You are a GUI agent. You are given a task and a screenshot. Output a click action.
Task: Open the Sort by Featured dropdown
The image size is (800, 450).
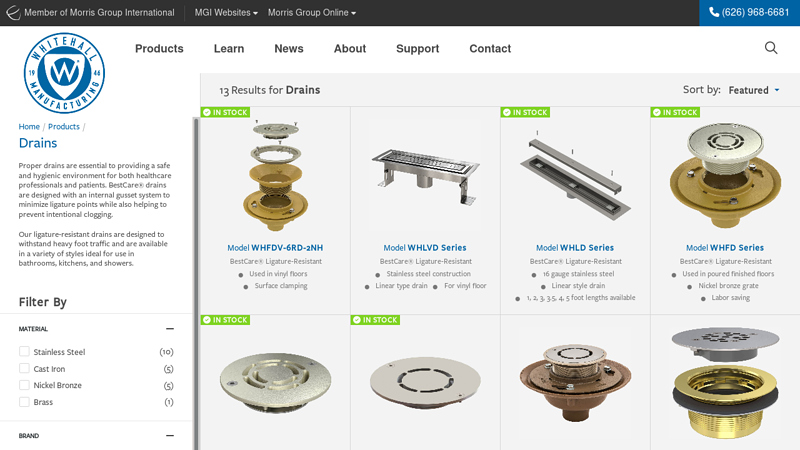tap(754, 90)
